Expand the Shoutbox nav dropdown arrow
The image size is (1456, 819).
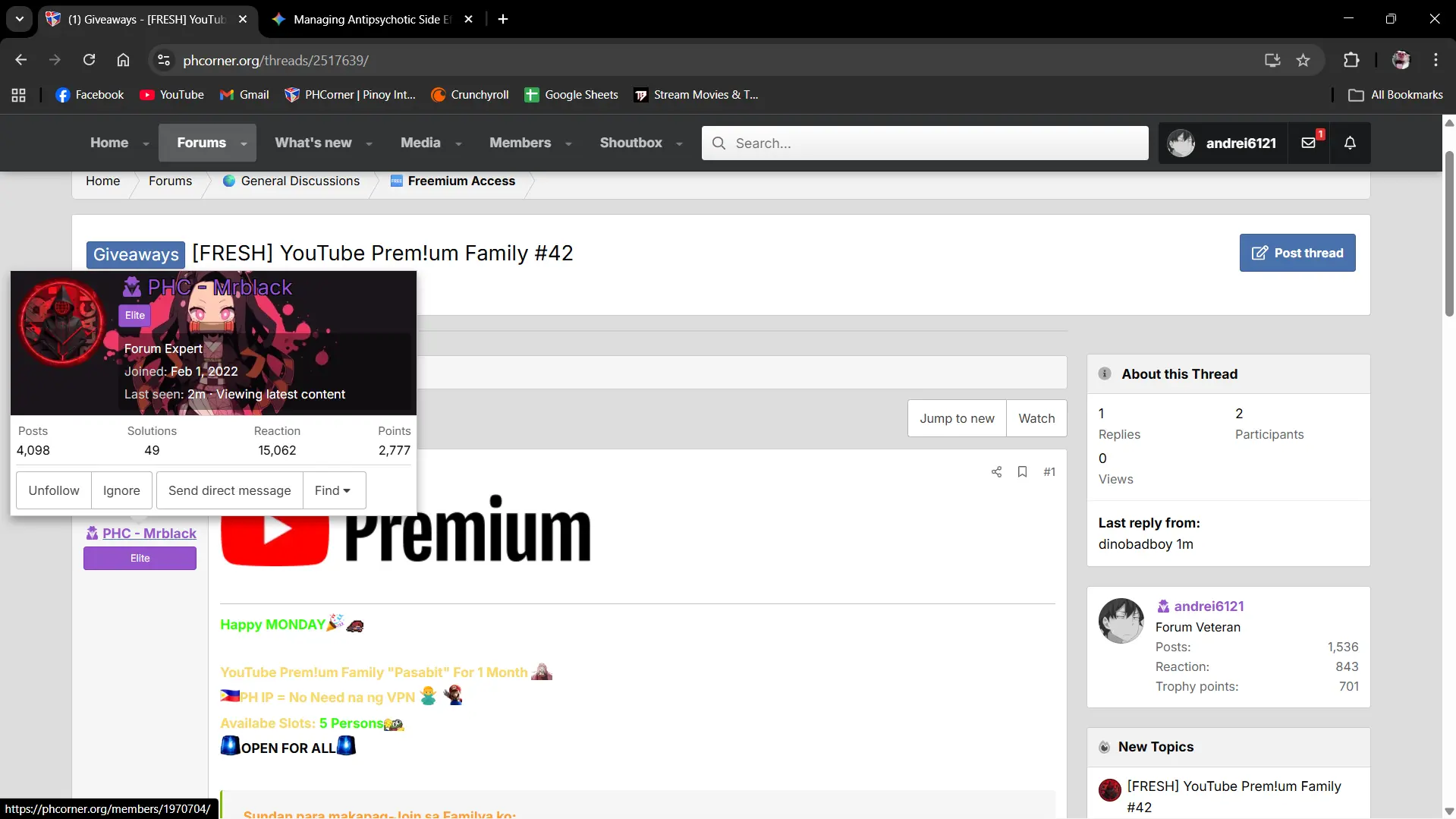(x=680, y=143)
